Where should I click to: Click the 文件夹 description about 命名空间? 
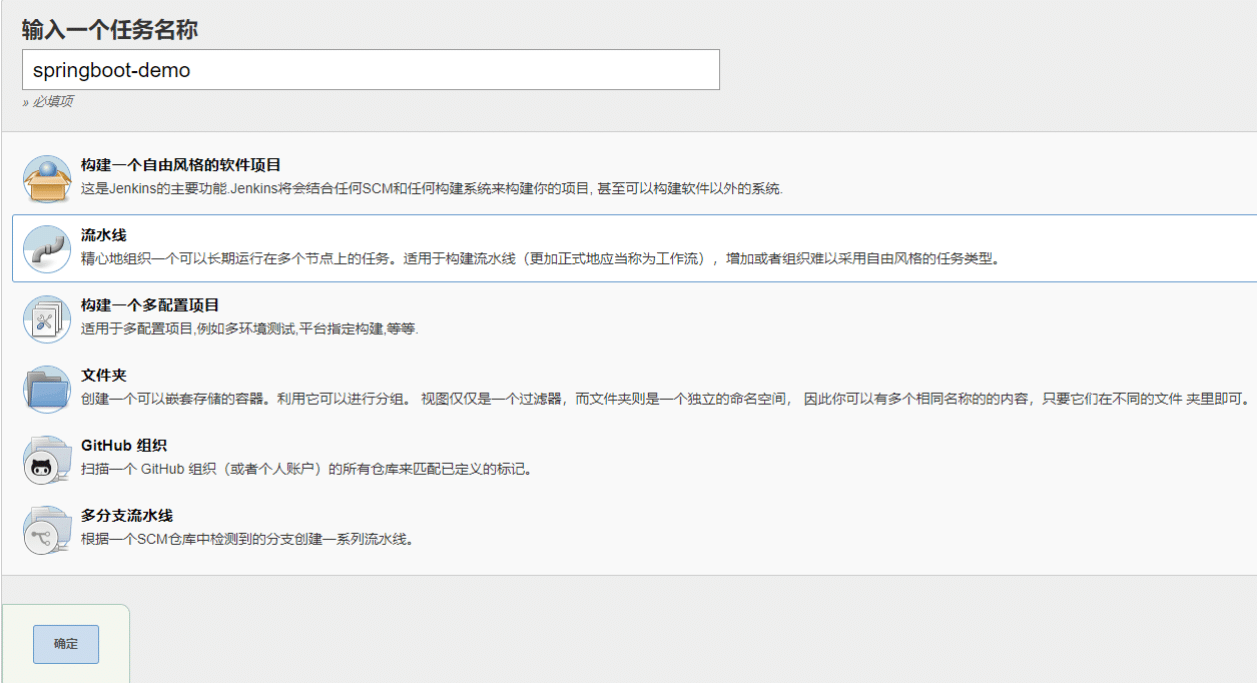pos(664,399)
